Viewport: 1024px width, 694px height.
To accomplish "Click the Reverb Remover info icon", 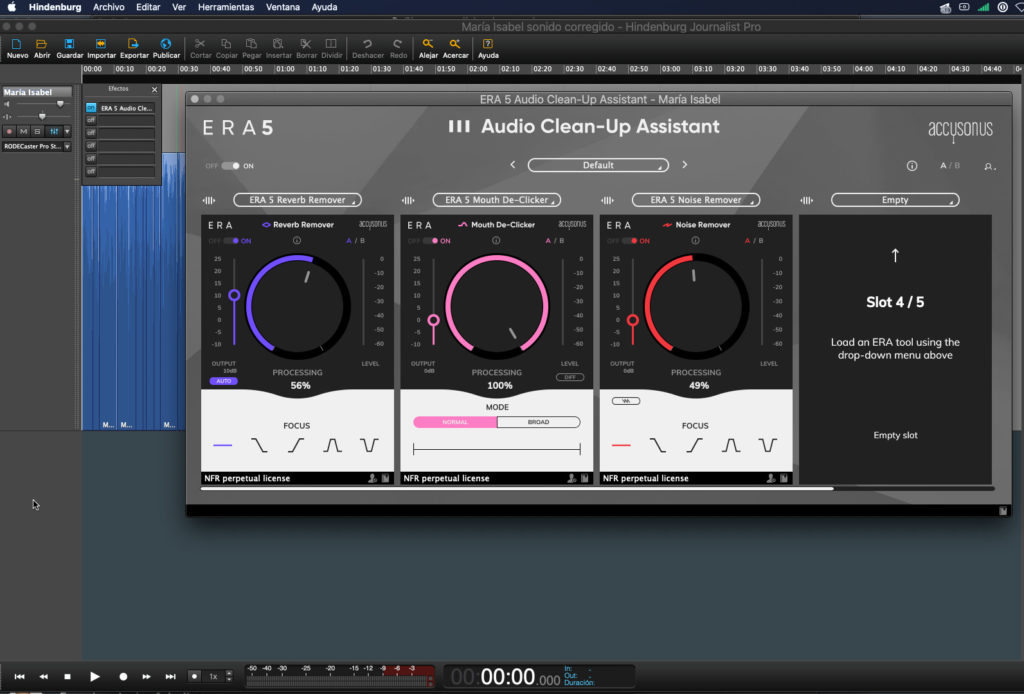I will [296, 240].
